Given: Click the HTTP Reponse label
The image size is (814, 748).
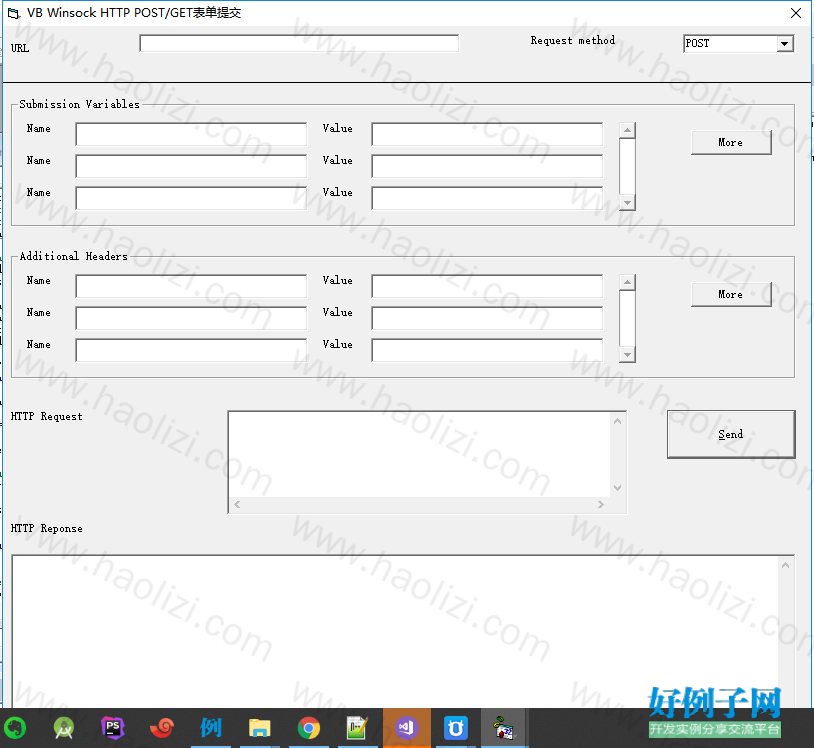Looking at the screenshot, I should 47,528.
